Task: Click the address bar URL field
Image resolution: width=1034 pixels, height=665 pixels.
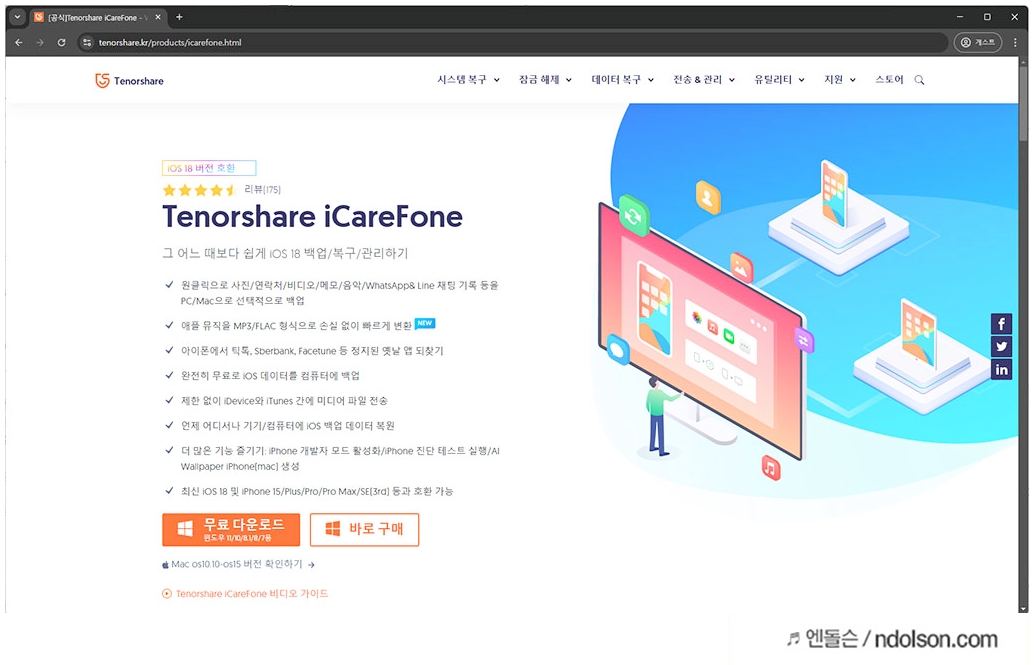Action: (514, 42)
